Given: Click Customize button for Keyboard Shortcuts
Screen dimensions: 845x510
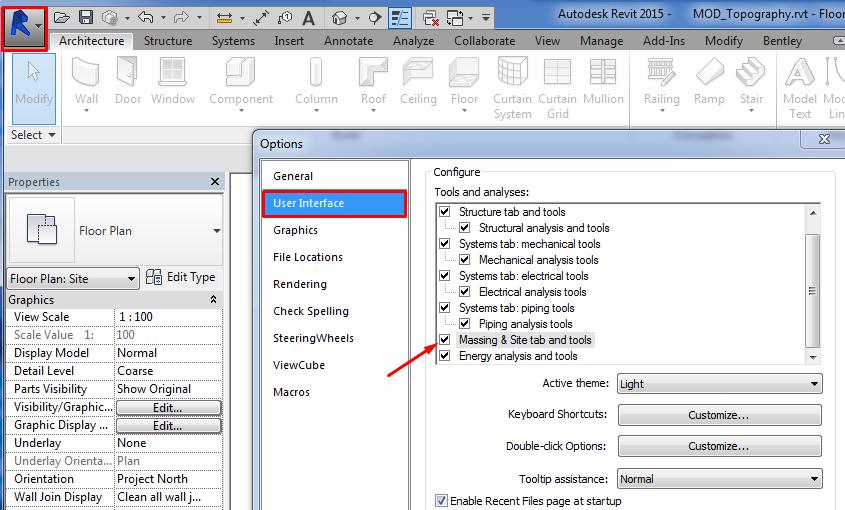Looking at the screenshot, I should [x=719, y=415].
